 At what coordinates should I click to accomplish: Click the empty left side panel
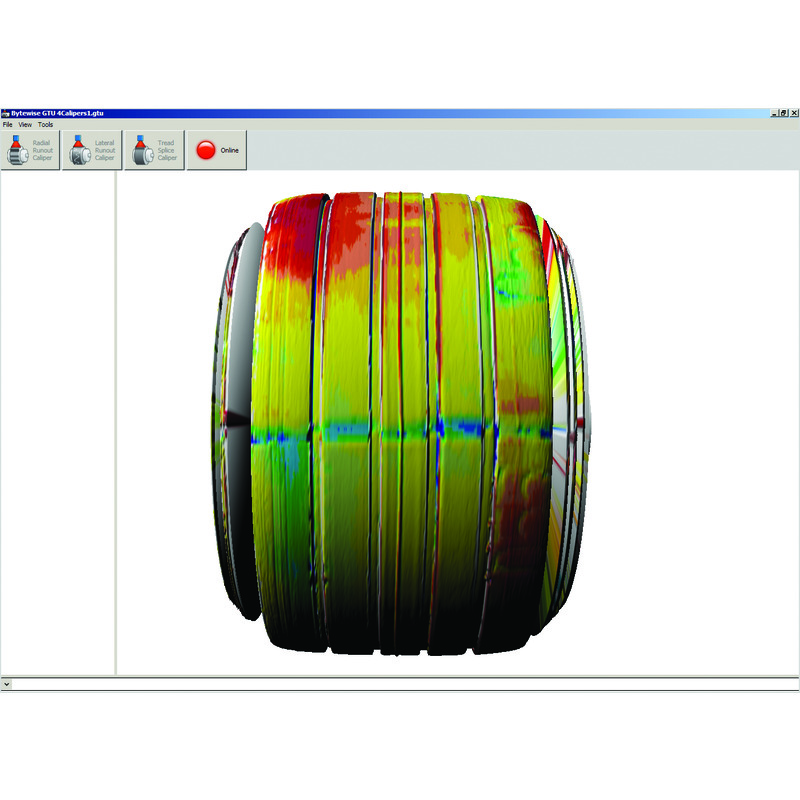click(57, 420)
